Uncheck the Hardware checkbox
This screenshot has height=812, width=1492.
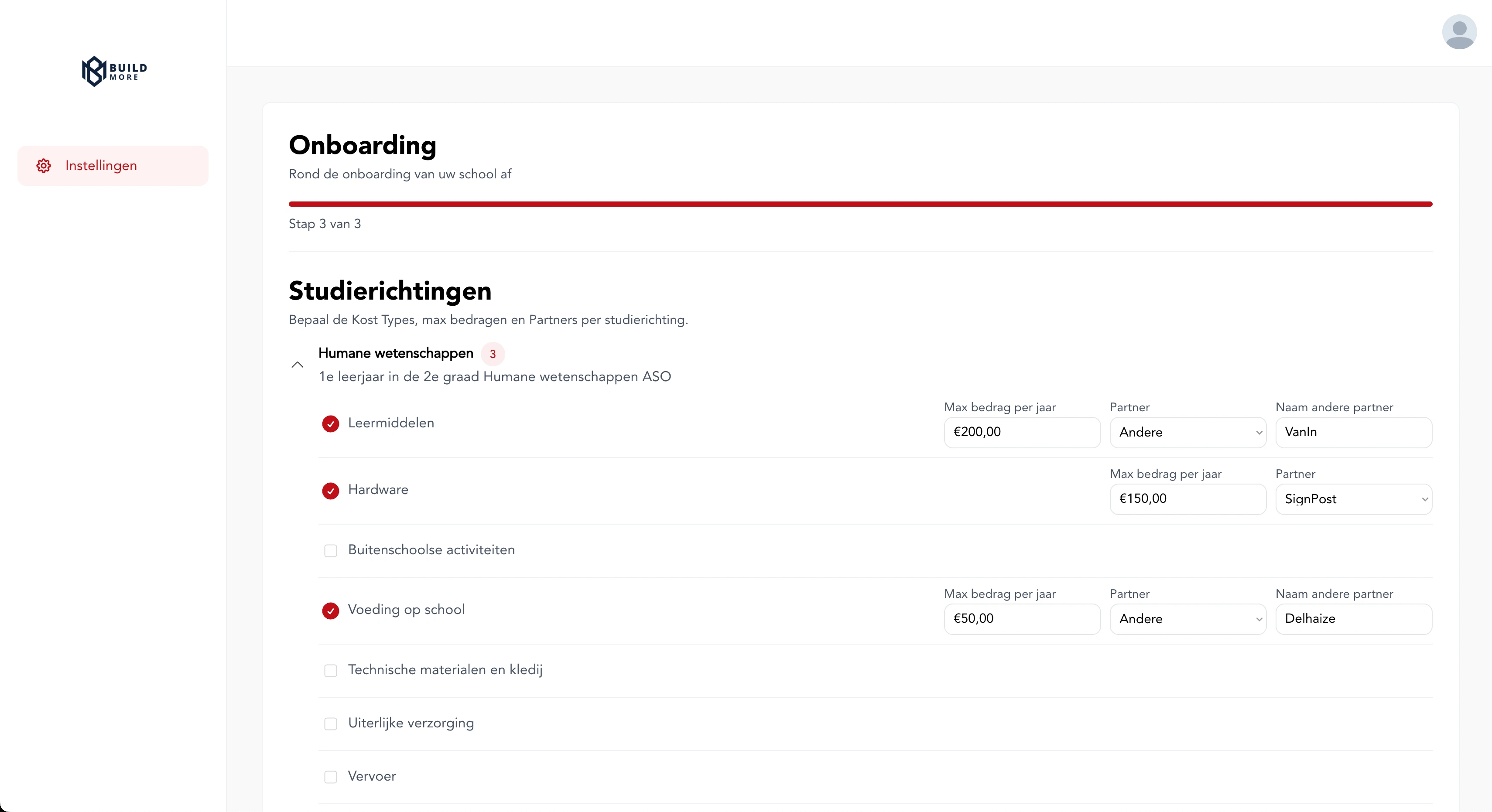[x=330, y=491]
